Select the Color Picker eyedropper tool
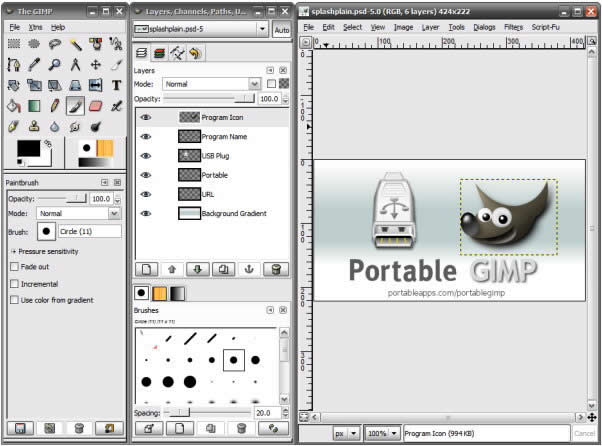Screen dimensions: 602x446 34,64
